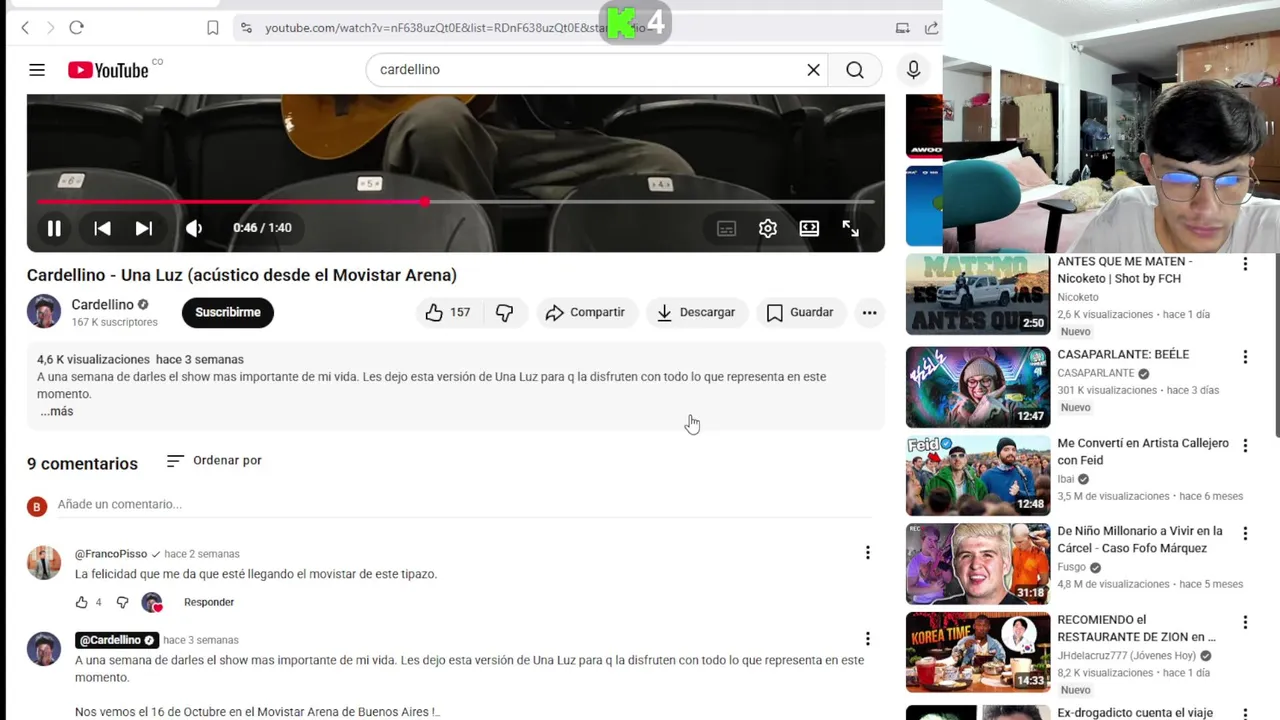Viewport: 1280px width, 720px height.
Task: Download the video with Descargar
Action: 696,313
